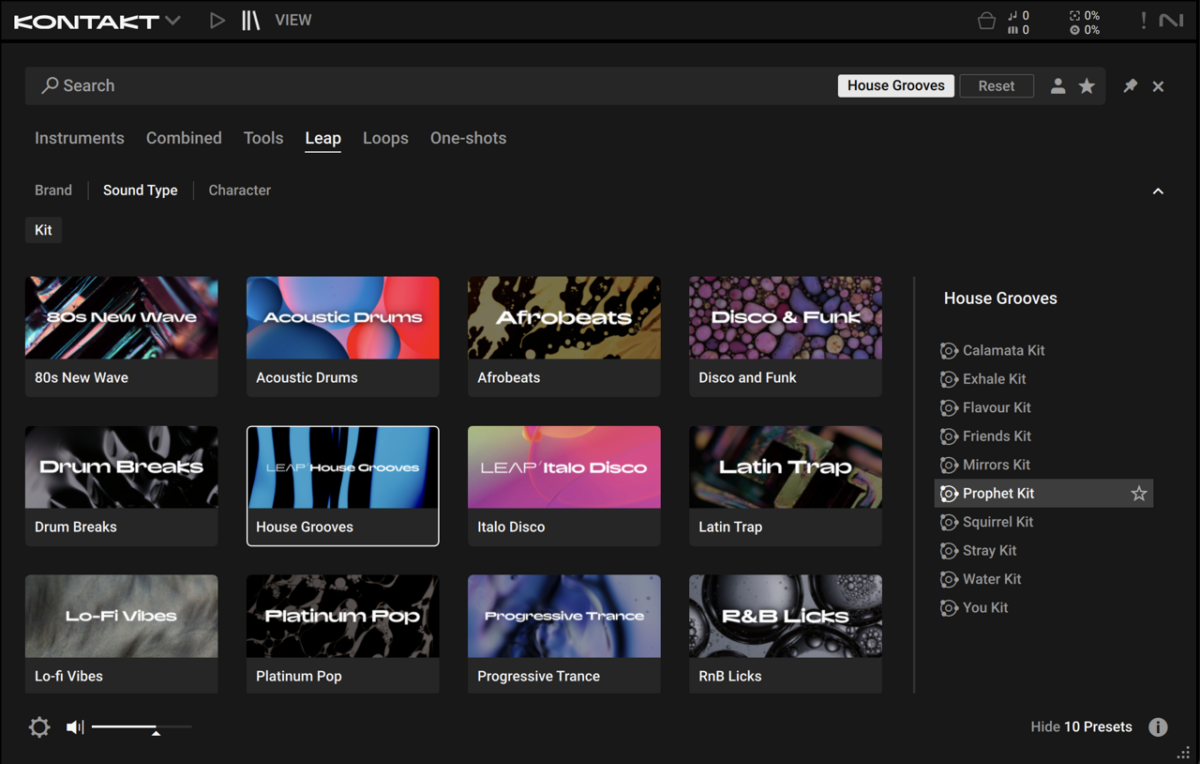Image resolution: width=1200 pixels, height=764 pixels.
Task: Open the library browser icon
Action: pos(250,20)
